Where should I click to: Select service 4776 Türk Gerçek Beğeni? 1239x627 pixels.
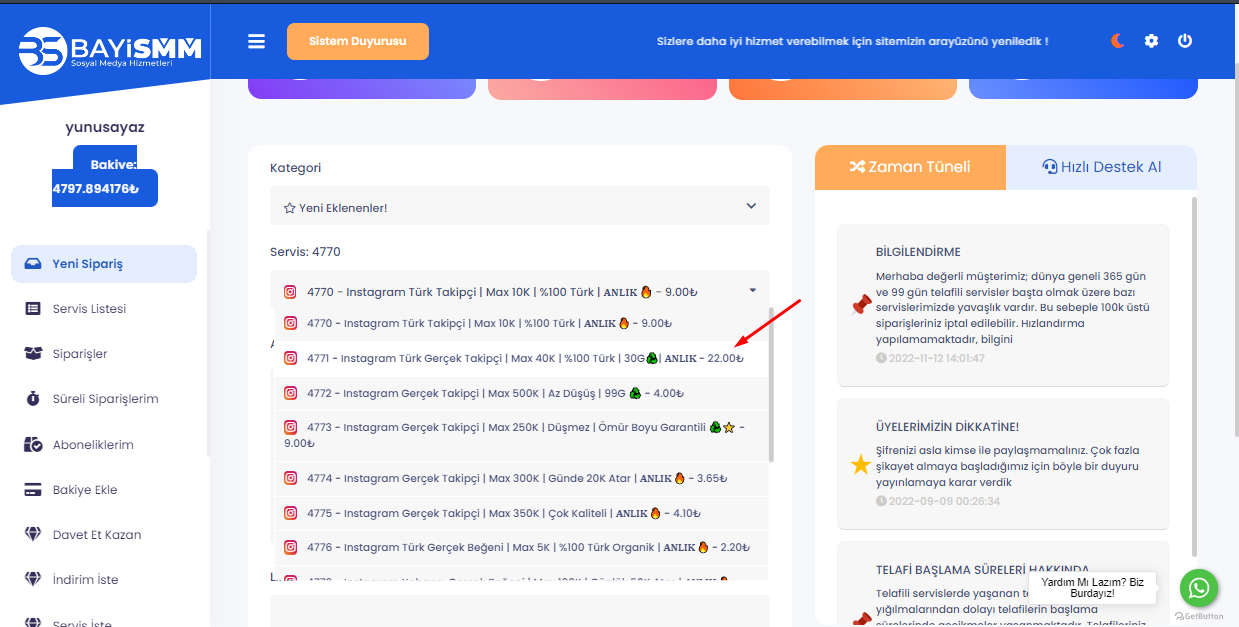coord(521,547)
